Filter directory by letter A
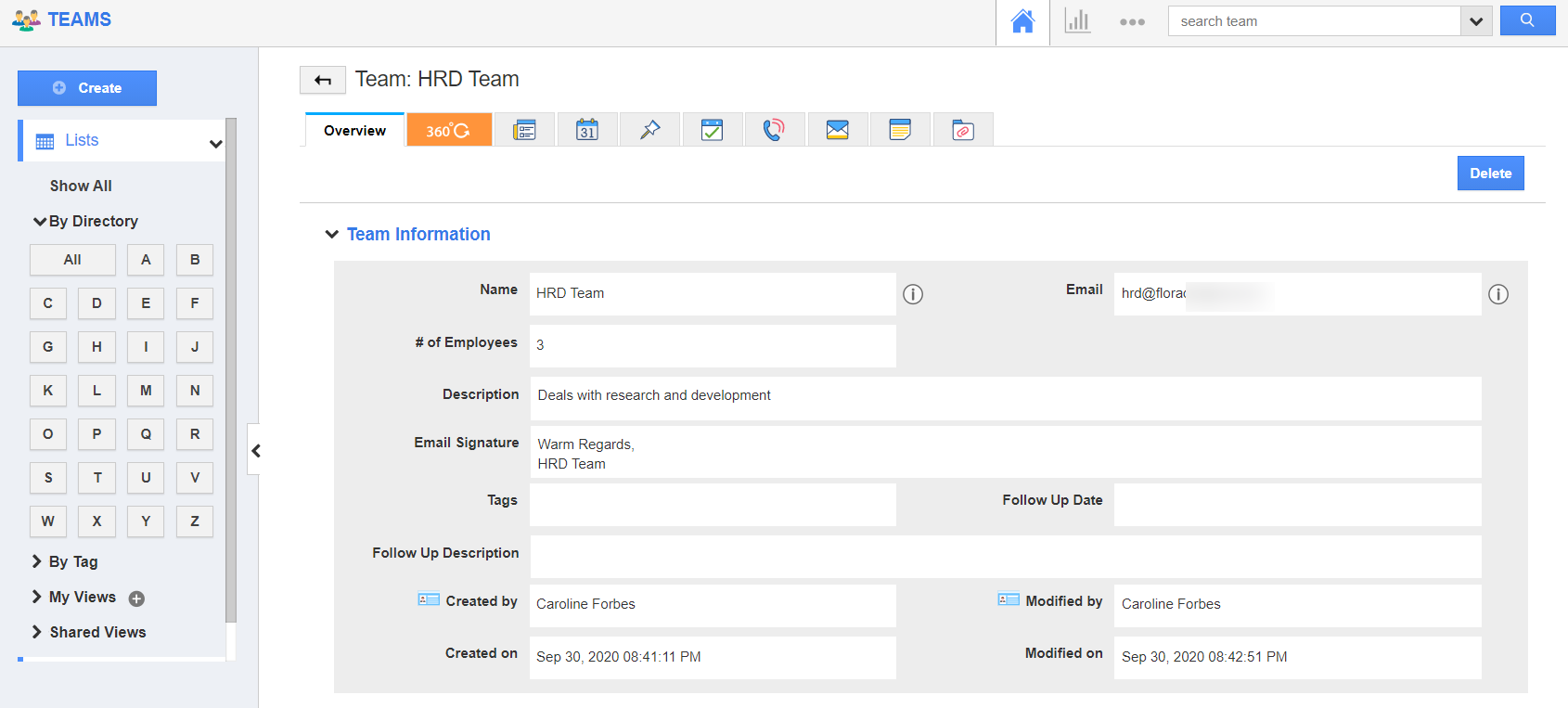Image resolution: width=1568 pixels, height=708 pixels. [x=146, y=260]
